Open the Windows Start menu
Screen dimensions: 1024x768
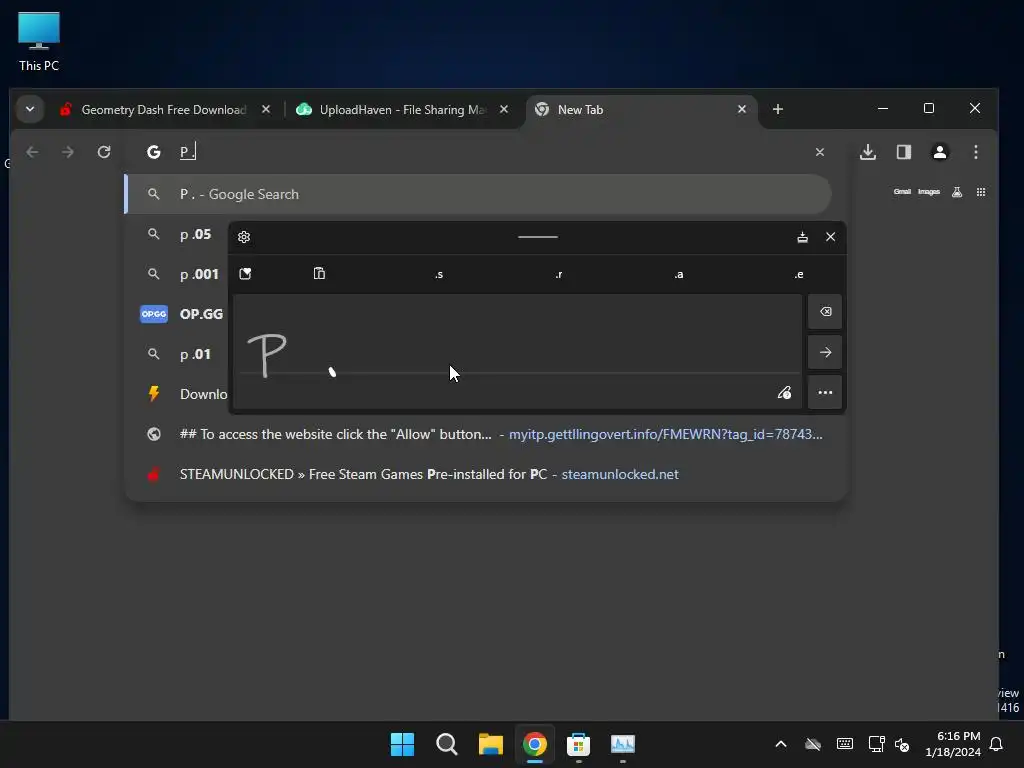tap(402, 744)
